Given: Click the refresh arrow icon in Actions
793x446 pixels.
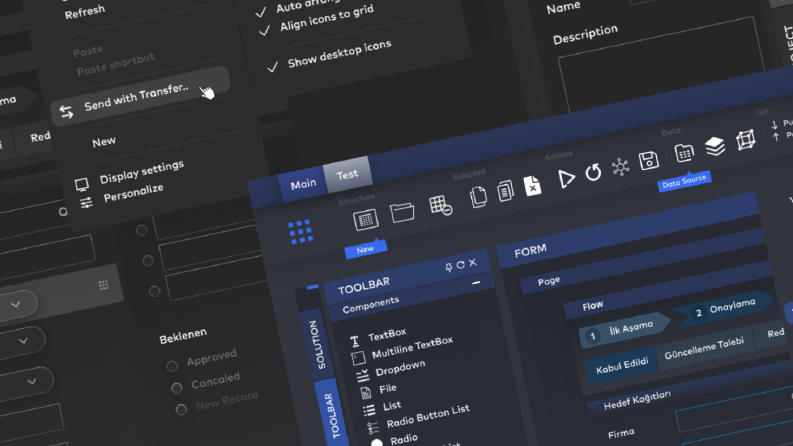Looking at the screenshot, I should pyautogui.click(x=593, y=172).
